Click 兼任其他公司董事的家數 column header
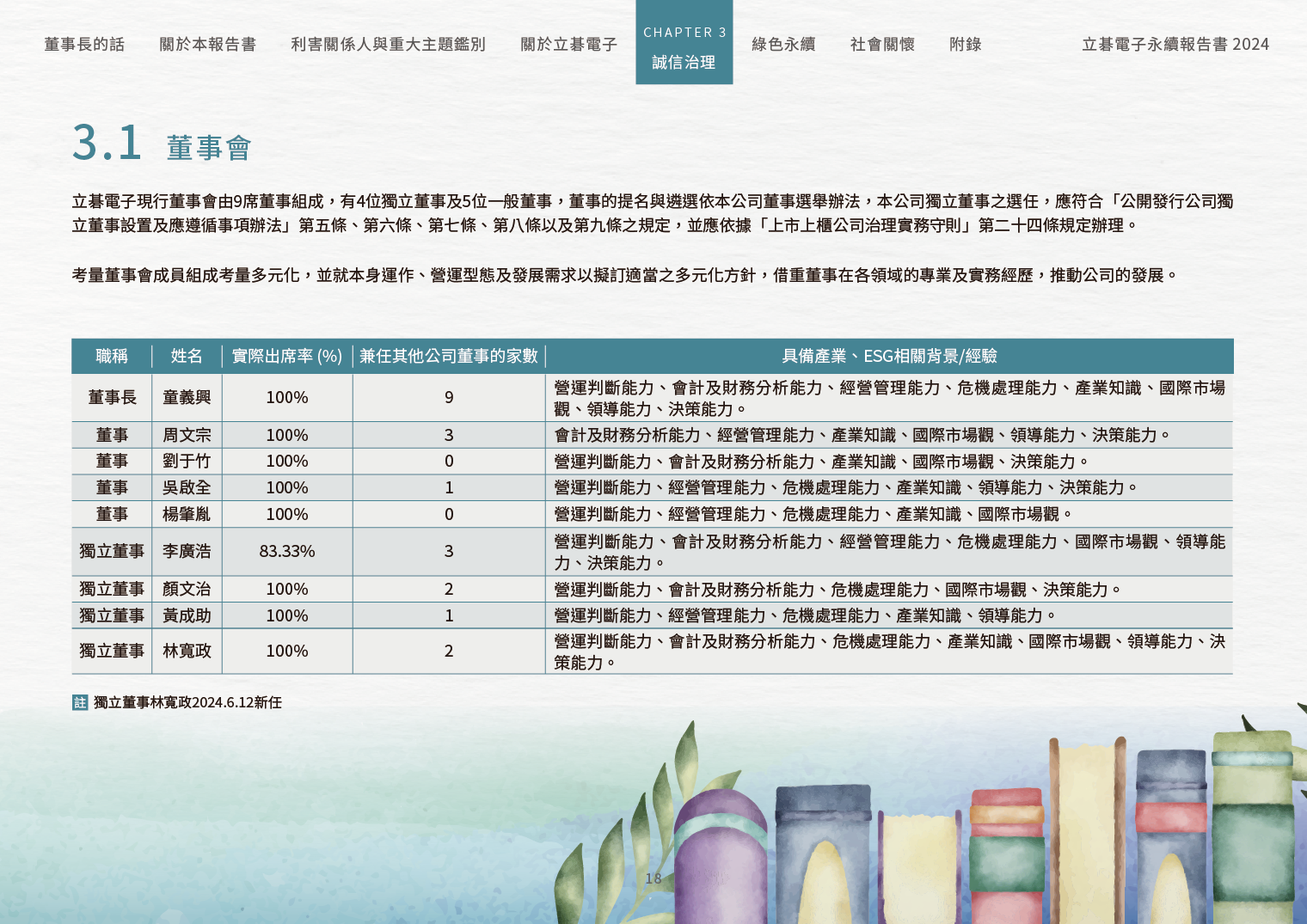 (449, 356)
